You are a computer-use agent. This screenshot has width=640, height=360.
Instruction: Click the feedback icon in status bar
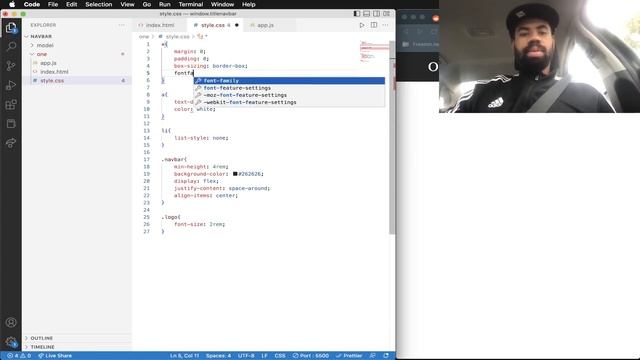[373, 356]
